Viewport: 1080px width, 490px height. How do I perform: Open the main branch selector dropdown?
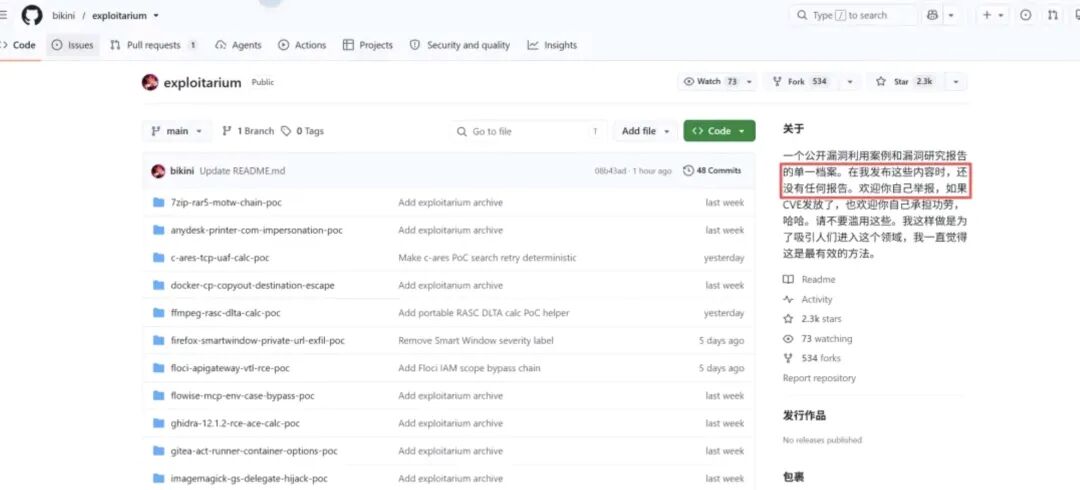click(177, 131)
